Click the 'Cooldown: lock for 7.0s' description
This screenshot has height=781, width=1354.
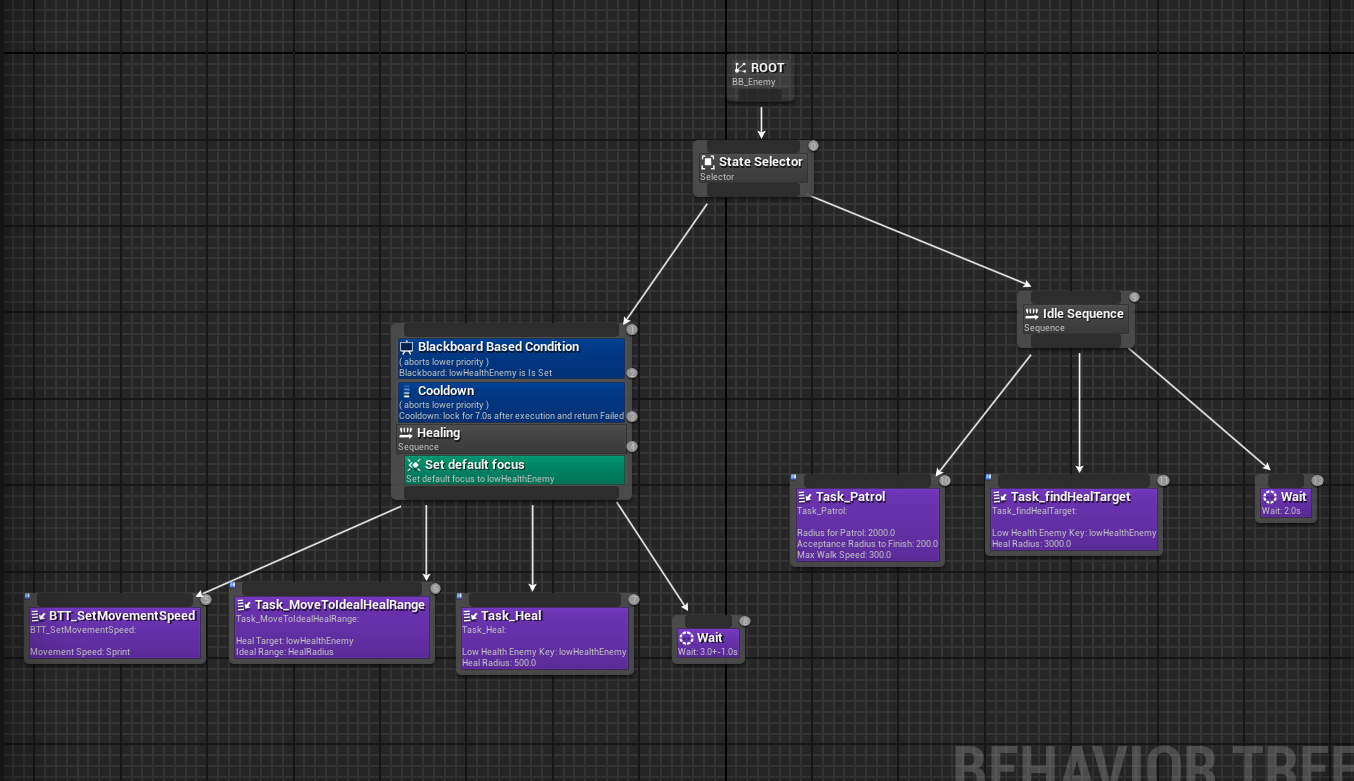(x=511, y=416)
